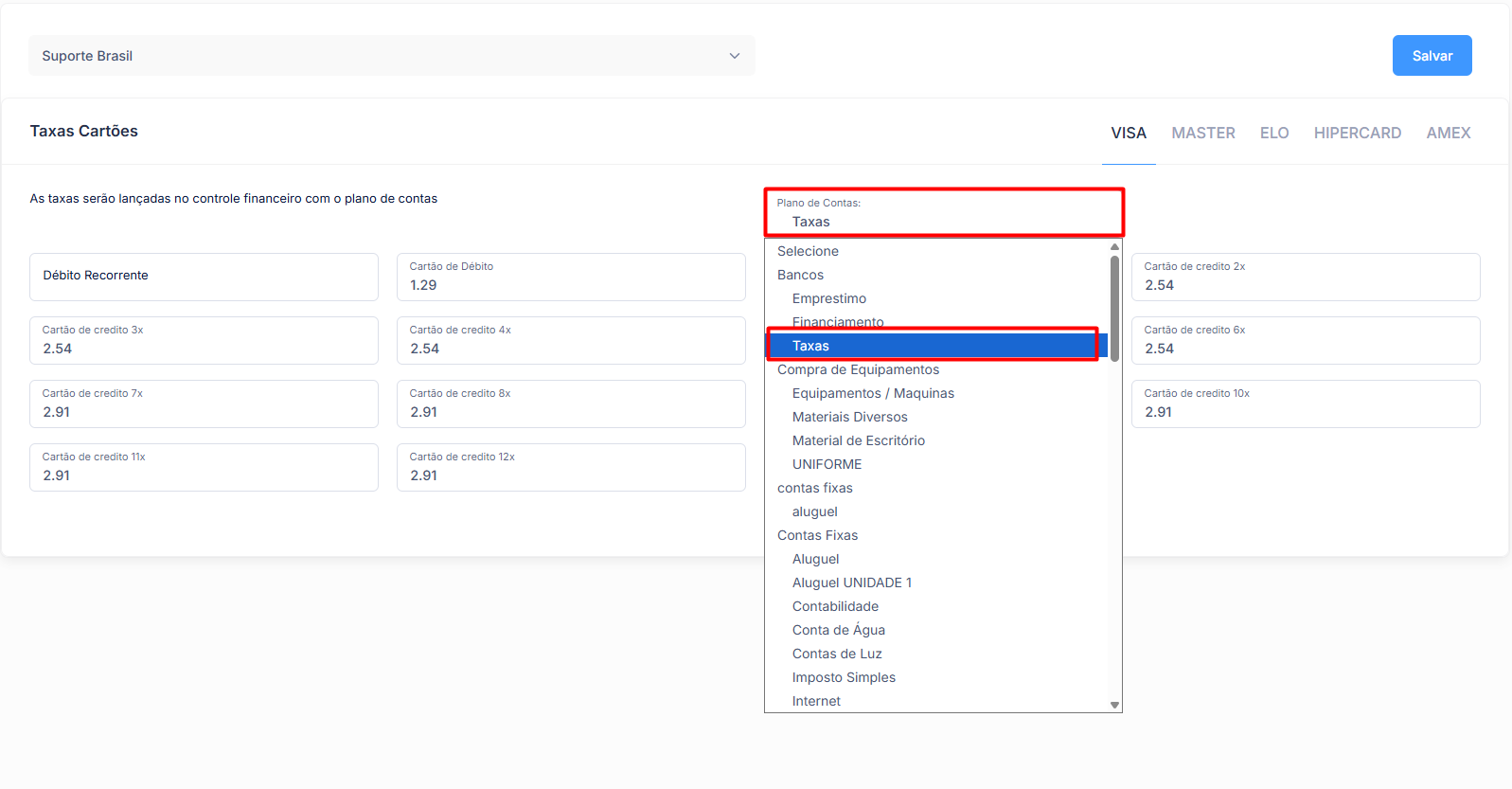Select Emprestimo in the dropdown list
The height and width of the screenshot is (789, 1512).
coord(936,298)
